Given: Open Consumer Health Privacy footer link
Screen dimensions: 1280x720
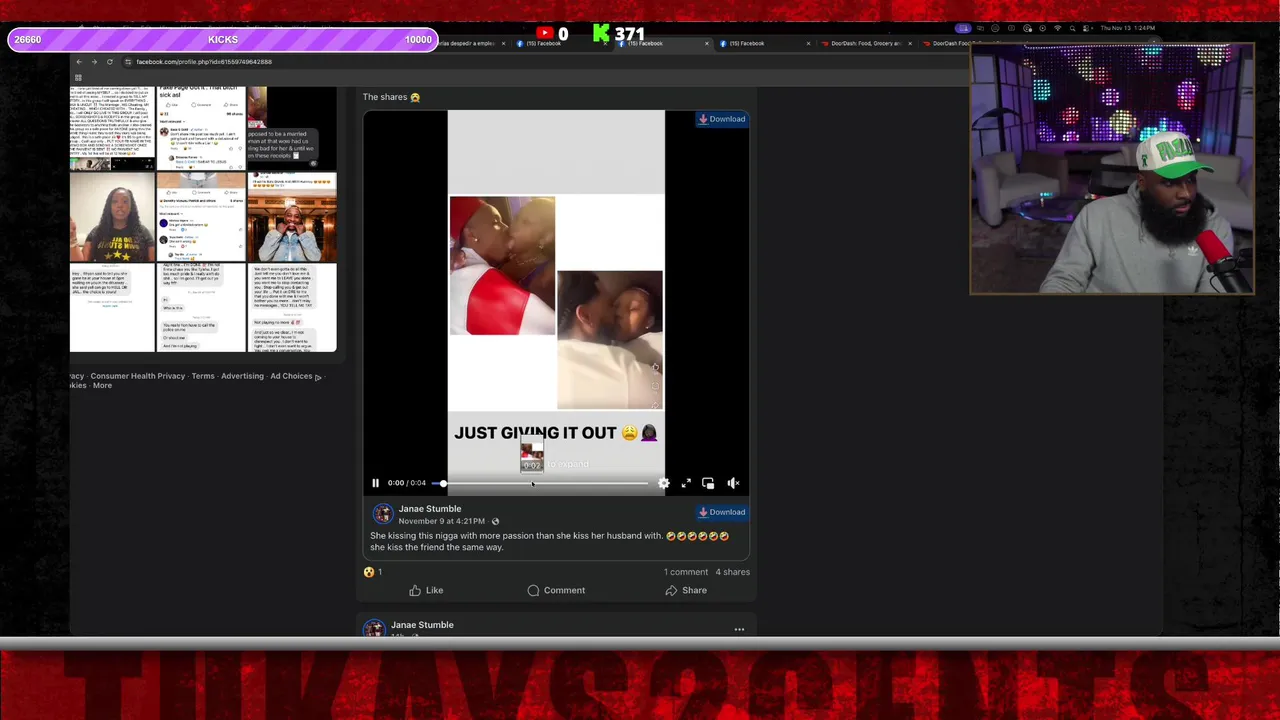Looking at the screenshot, I should tap(137, 376).
